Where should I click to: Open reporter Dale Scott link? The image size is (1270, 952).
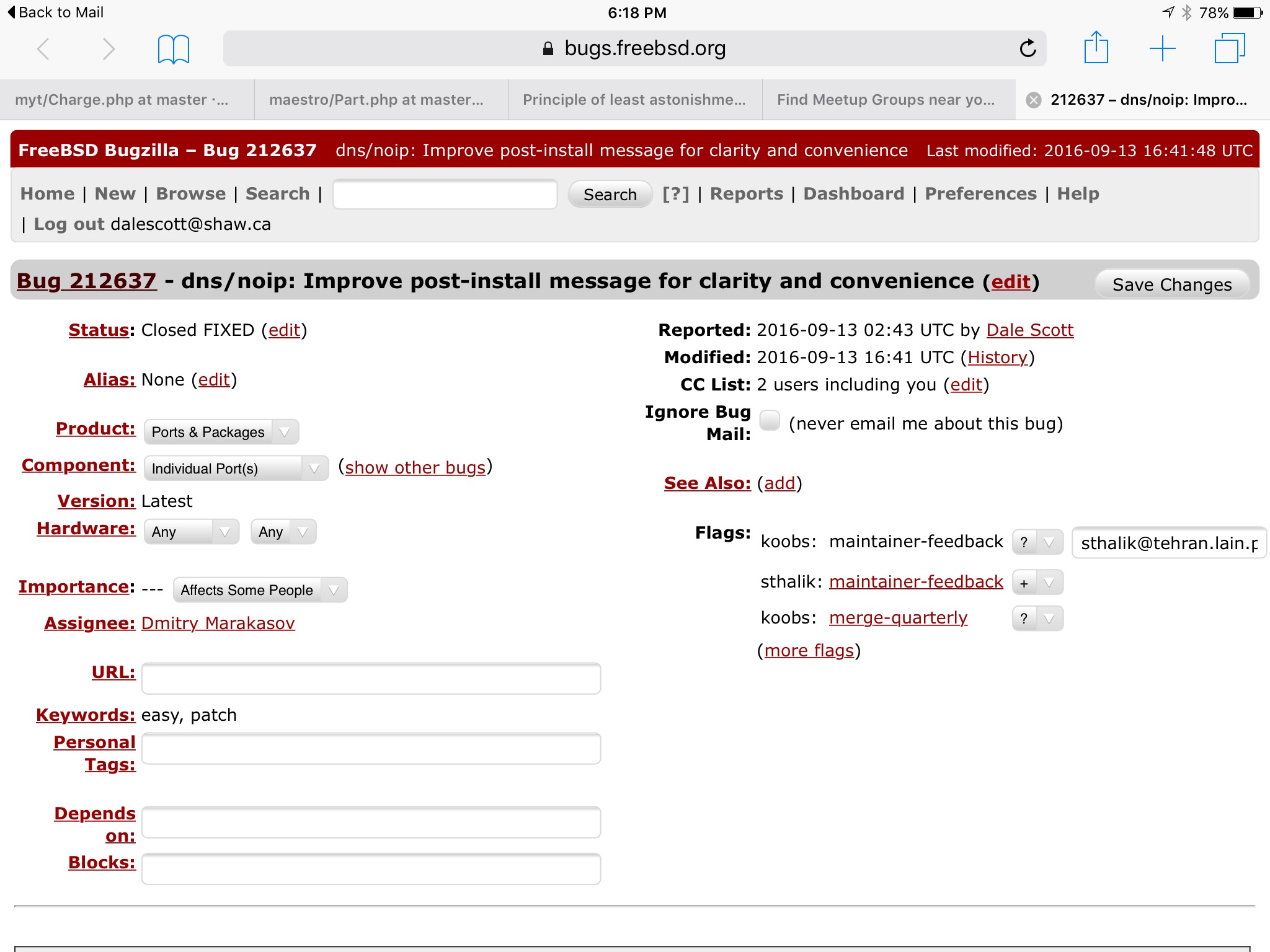point(1030,330)
